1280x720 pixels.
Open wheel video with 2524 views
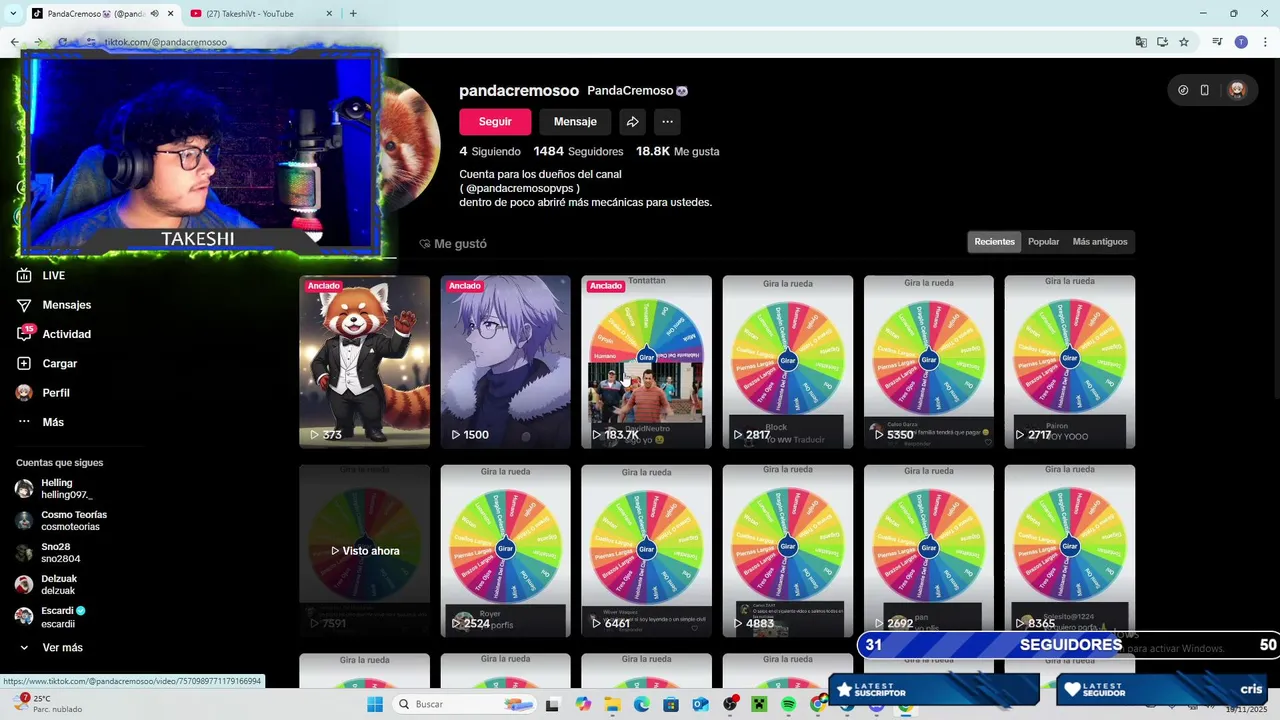click(505, 551)
